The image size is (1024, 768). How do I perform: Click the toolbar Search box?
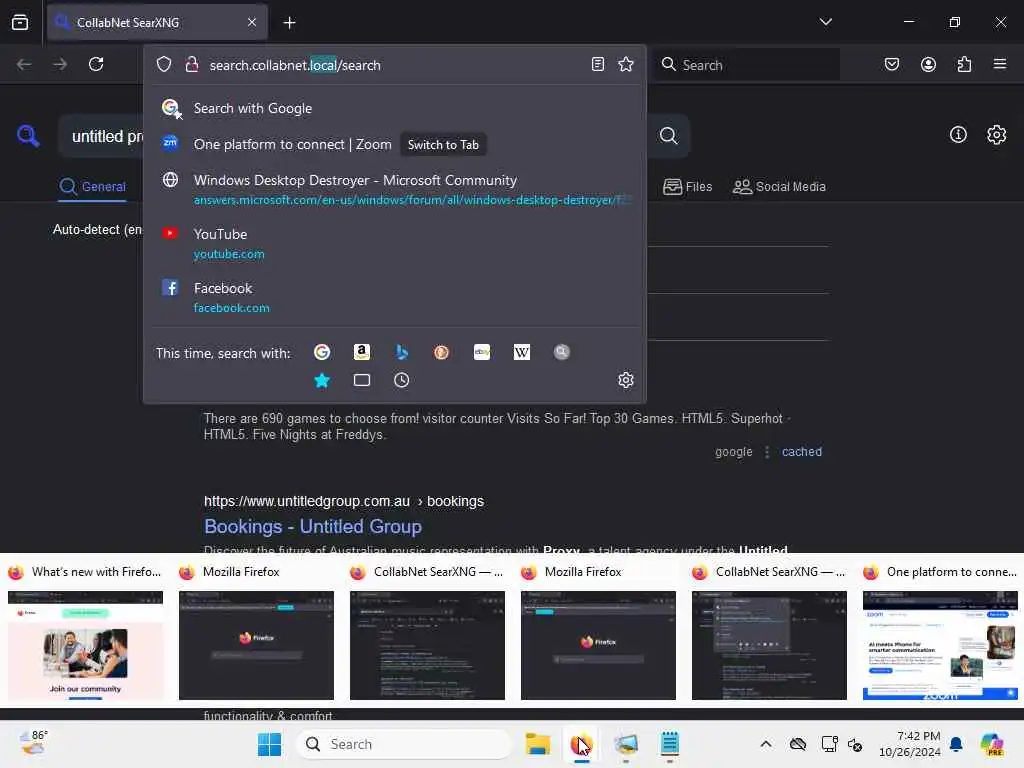746,65
